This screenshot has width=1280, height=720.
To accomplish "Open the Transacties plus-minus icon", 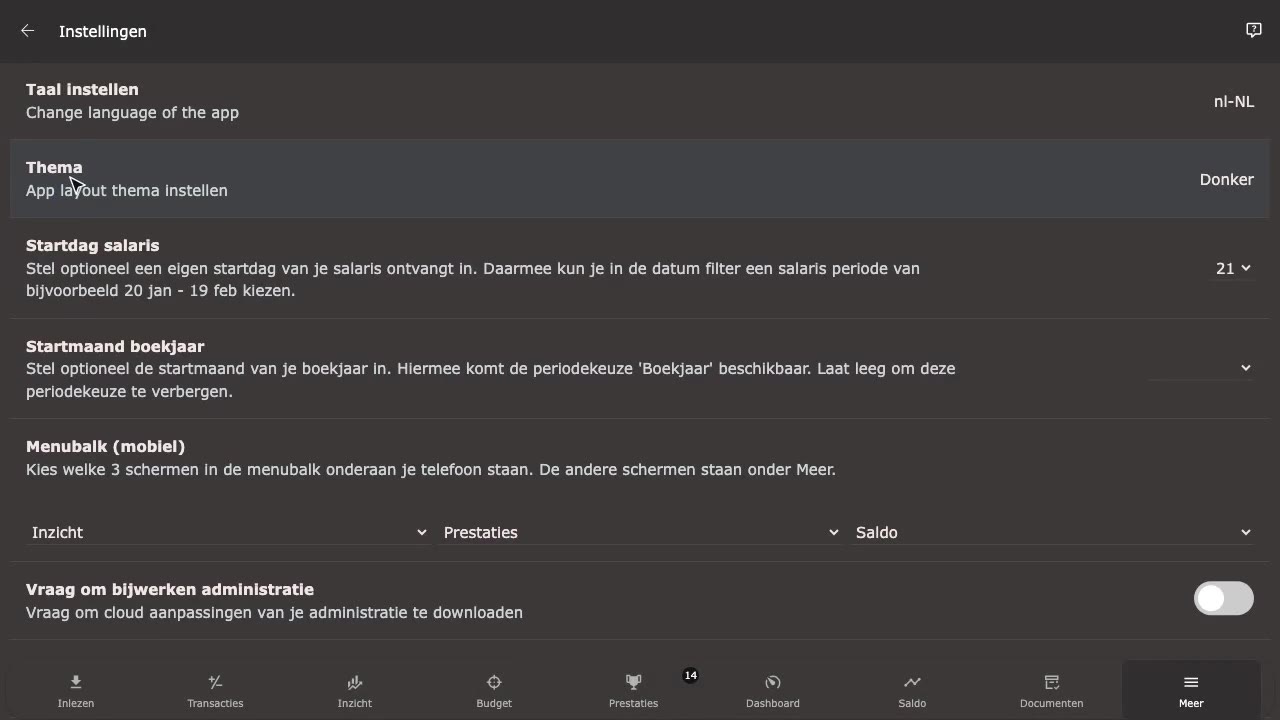I will pyautogui.click(x=215, y=682).
